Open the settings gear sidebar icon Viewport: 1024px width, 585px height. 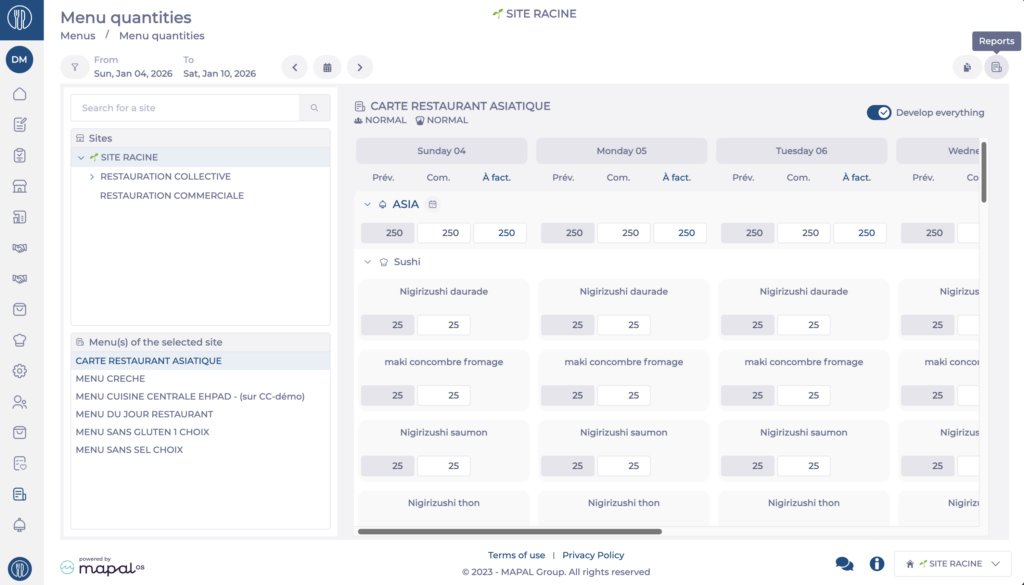20,371
